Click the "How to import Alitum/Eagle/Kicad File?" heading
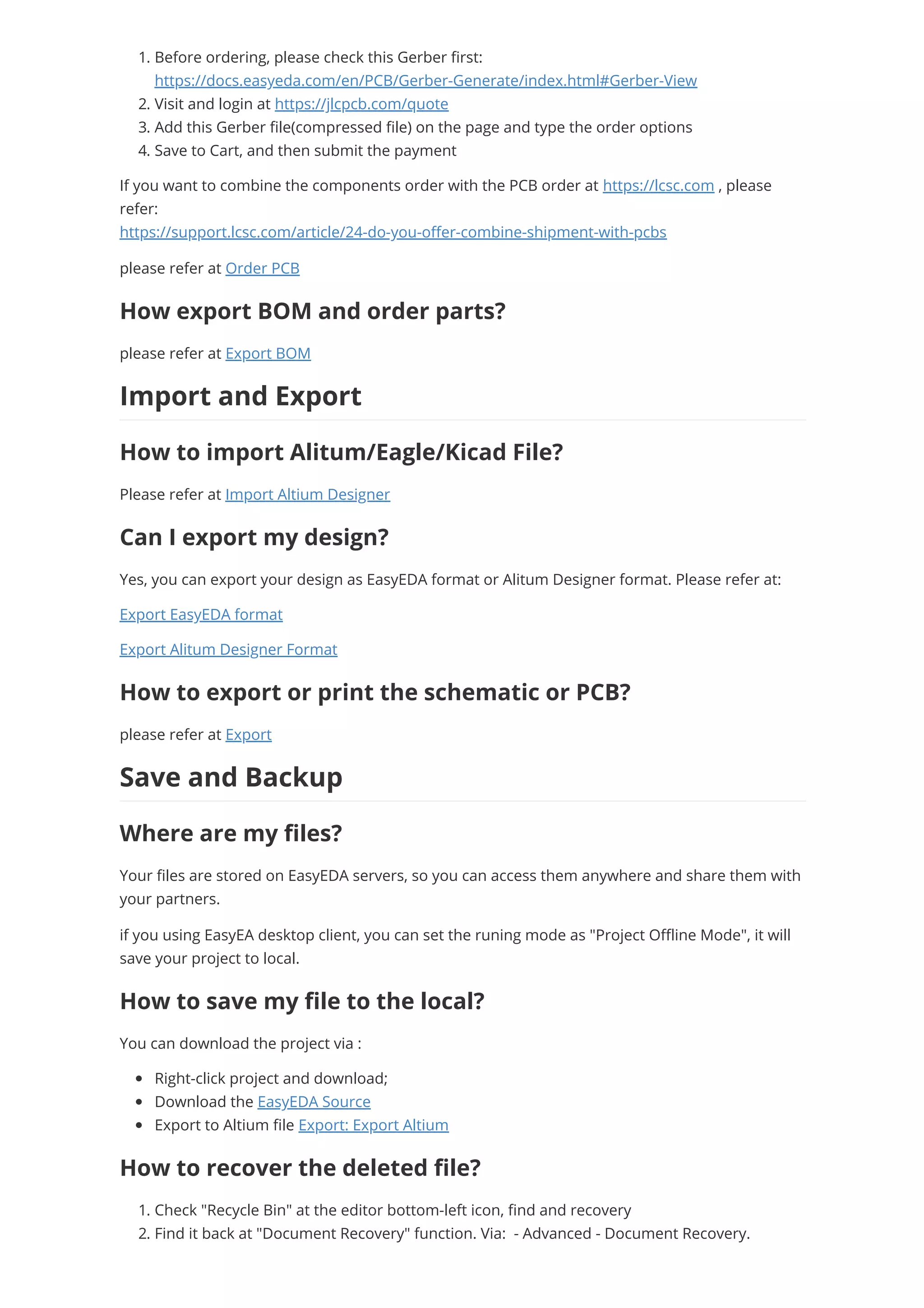 341,452
